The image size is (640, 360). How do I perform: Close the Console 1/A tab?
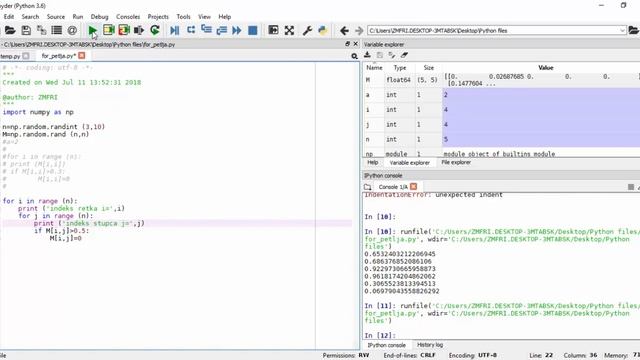point(413,187)
